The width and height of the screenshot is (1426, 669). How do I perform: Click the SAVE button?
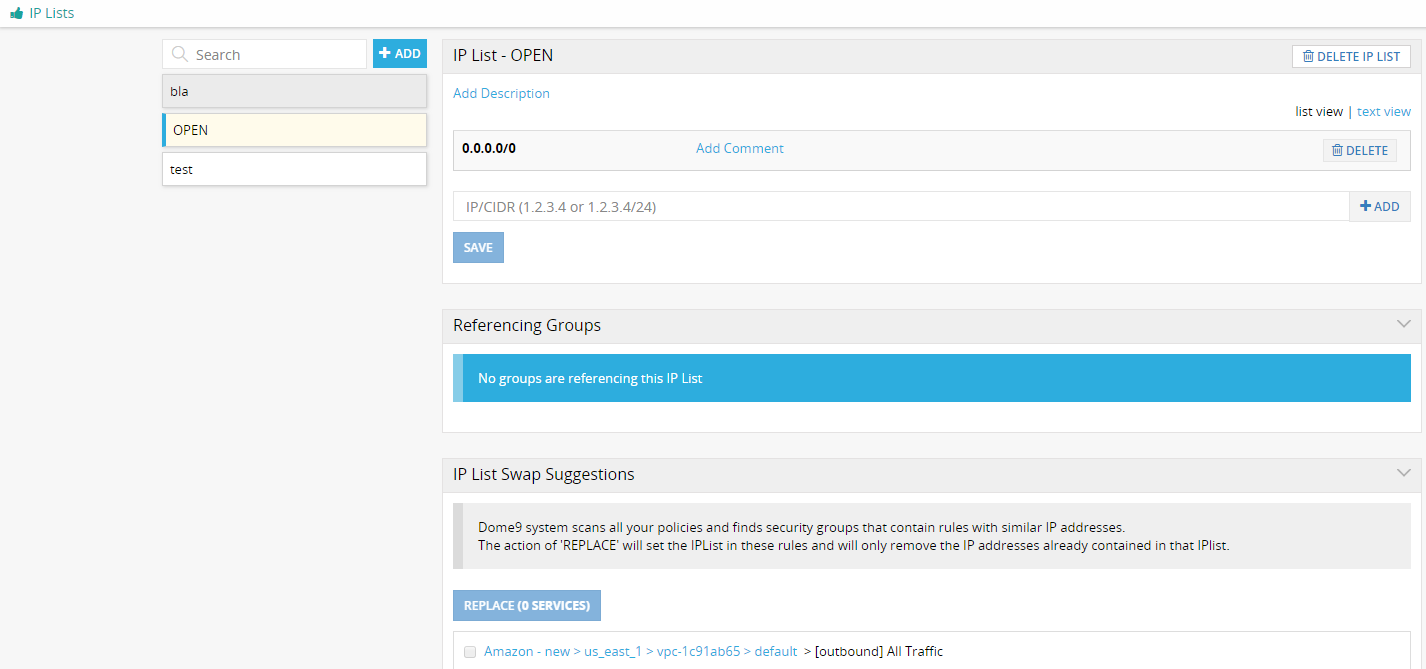(x=478, y=248)
